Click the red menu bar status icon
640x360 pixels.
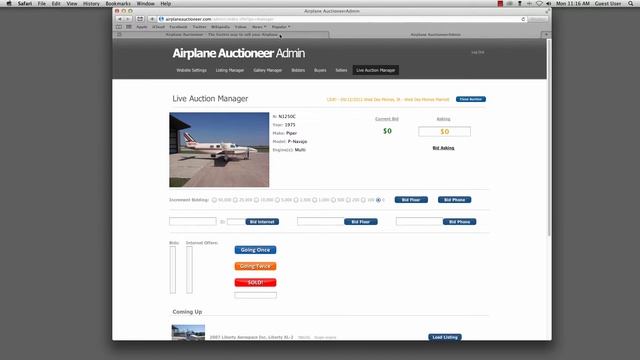tap(500, 3)
